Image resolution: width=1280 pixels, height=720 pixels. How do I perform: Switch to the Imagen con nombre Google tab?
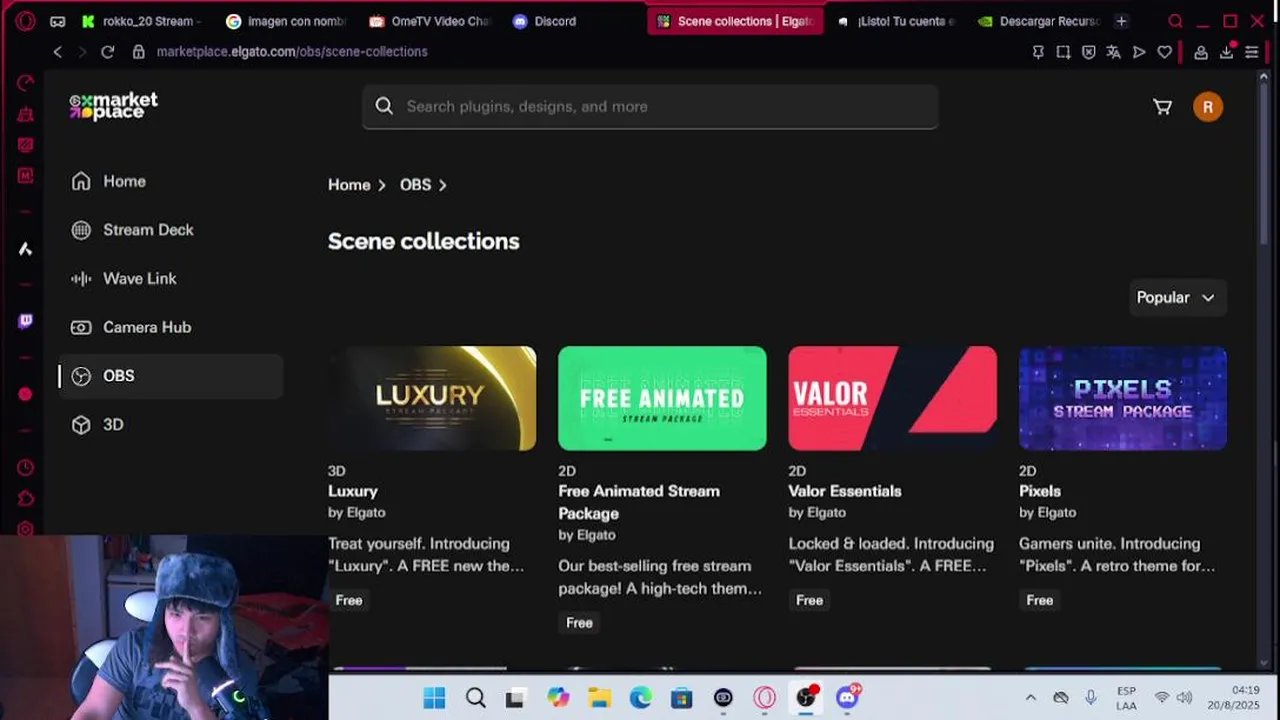[286, 21]
